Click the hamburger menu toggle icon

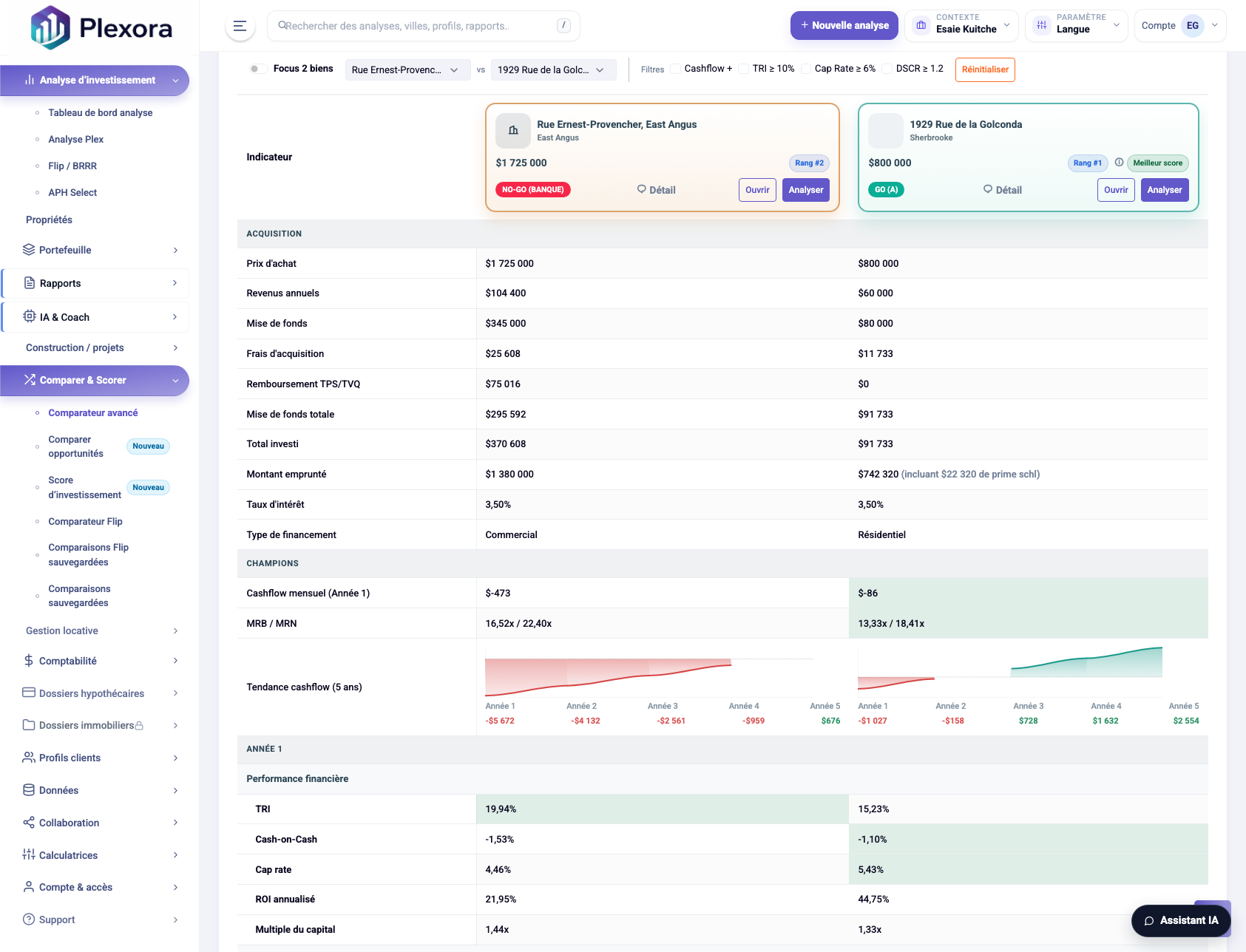[x=240, y=26]
